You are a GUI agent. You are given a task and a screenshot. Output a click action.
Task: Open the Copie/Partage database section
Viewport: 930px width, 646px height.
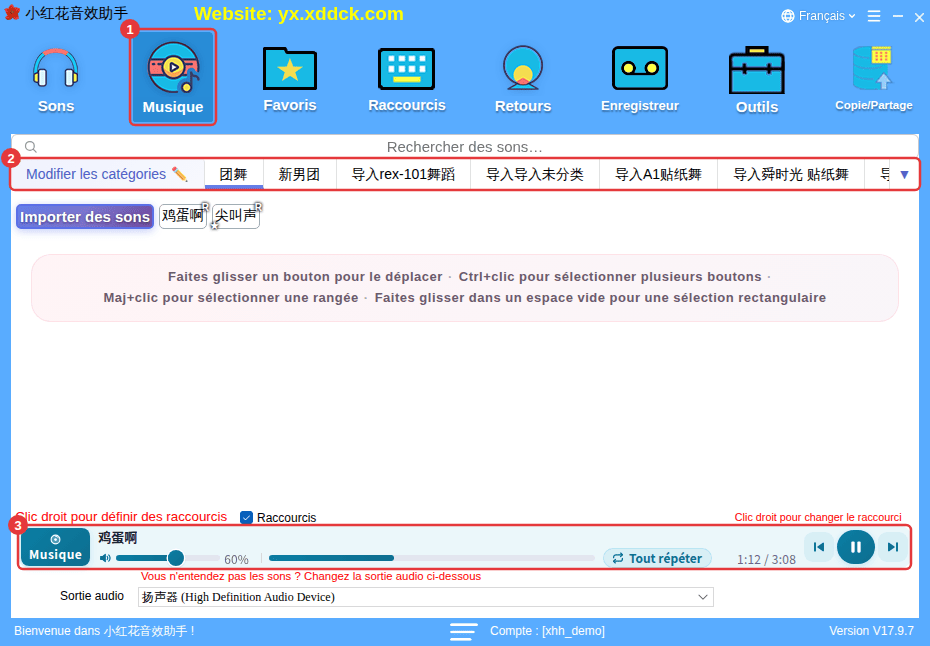pyautogui.click(x=874, y=79)
